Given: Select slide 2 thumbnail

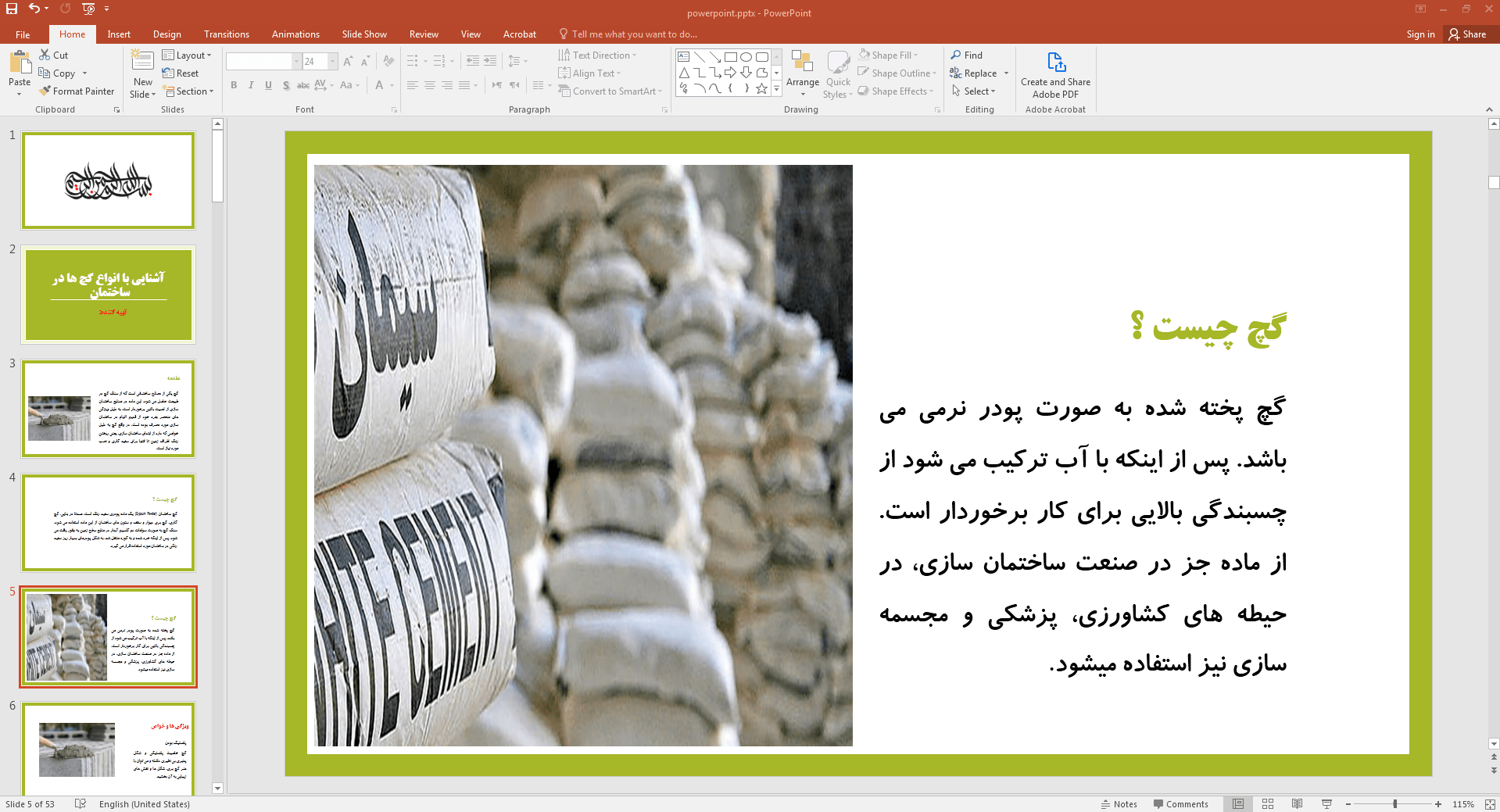Looking at the screenshot, I should (109, 295).
